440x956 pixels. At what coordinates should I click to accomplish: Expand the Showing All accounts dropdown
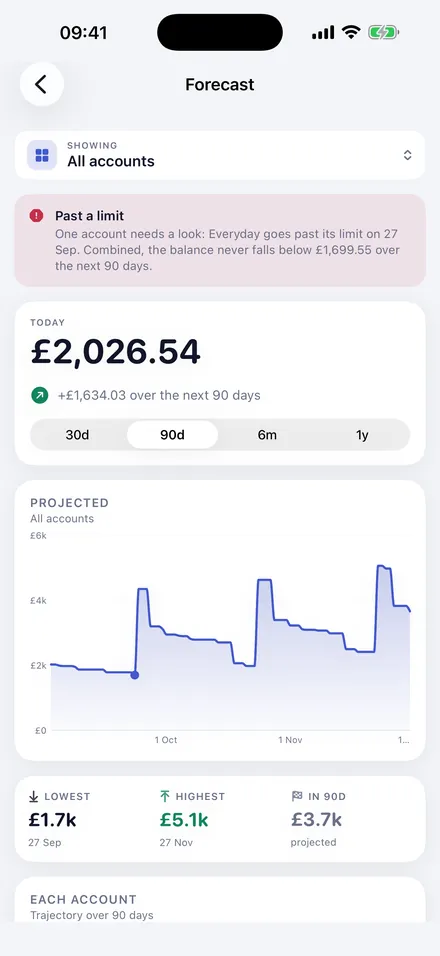pyautogui.click(x=220, y=155)
